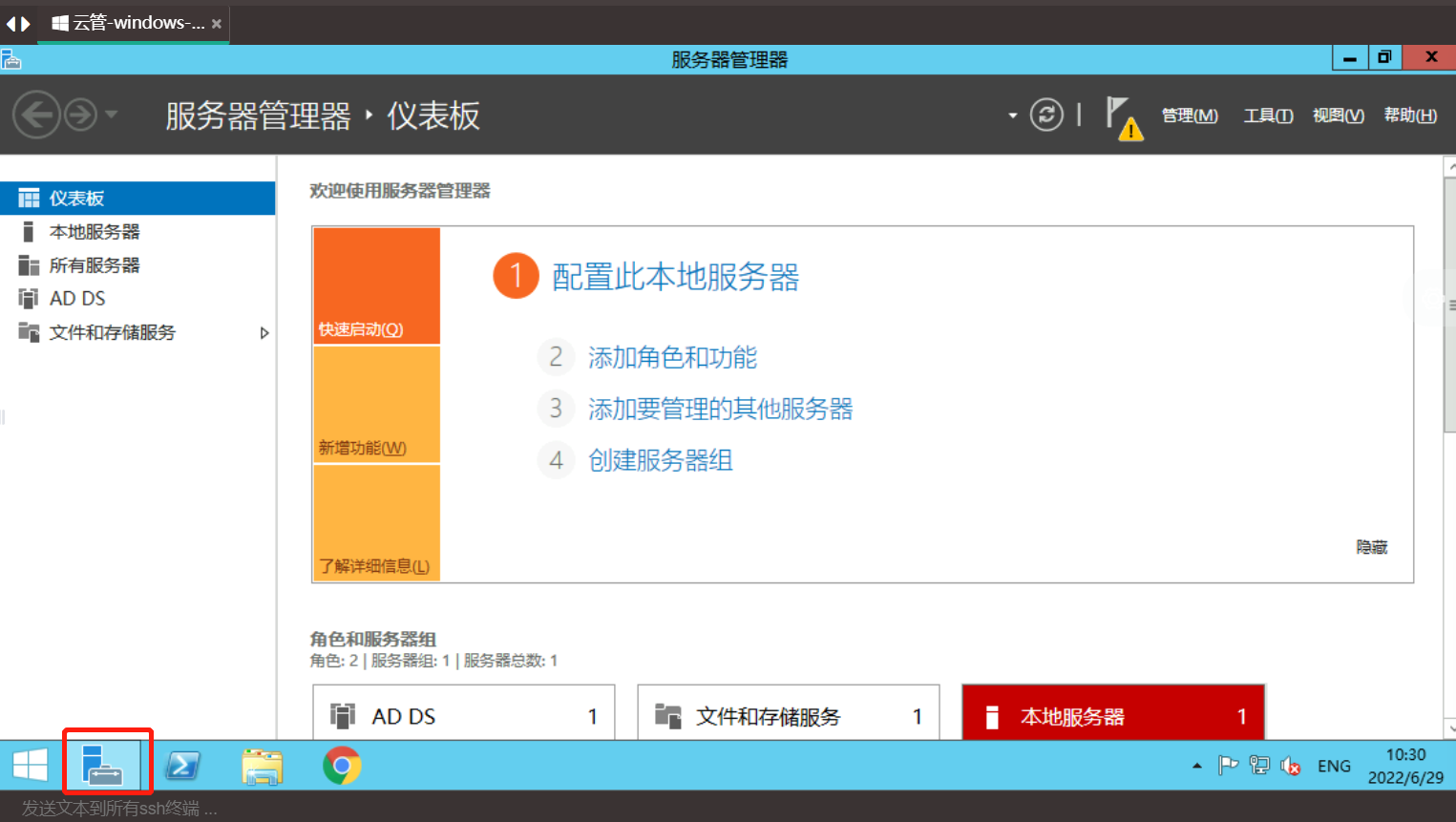
Task: Show hidden icons with the tray arrow
Action: click(x=1196, y=766)
